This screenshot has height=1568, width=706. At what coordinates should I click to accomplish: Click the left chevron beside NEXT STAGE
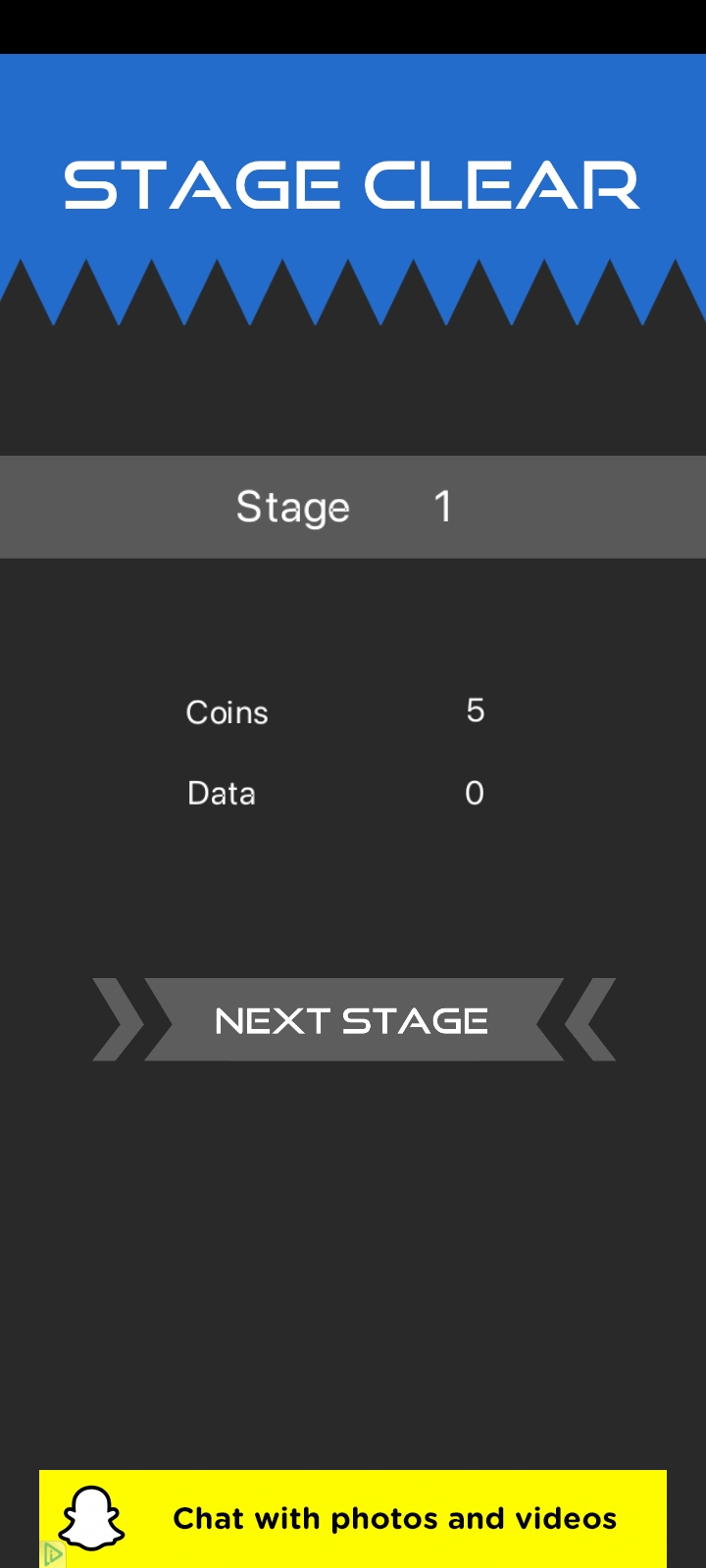[x=118, y=1019]
